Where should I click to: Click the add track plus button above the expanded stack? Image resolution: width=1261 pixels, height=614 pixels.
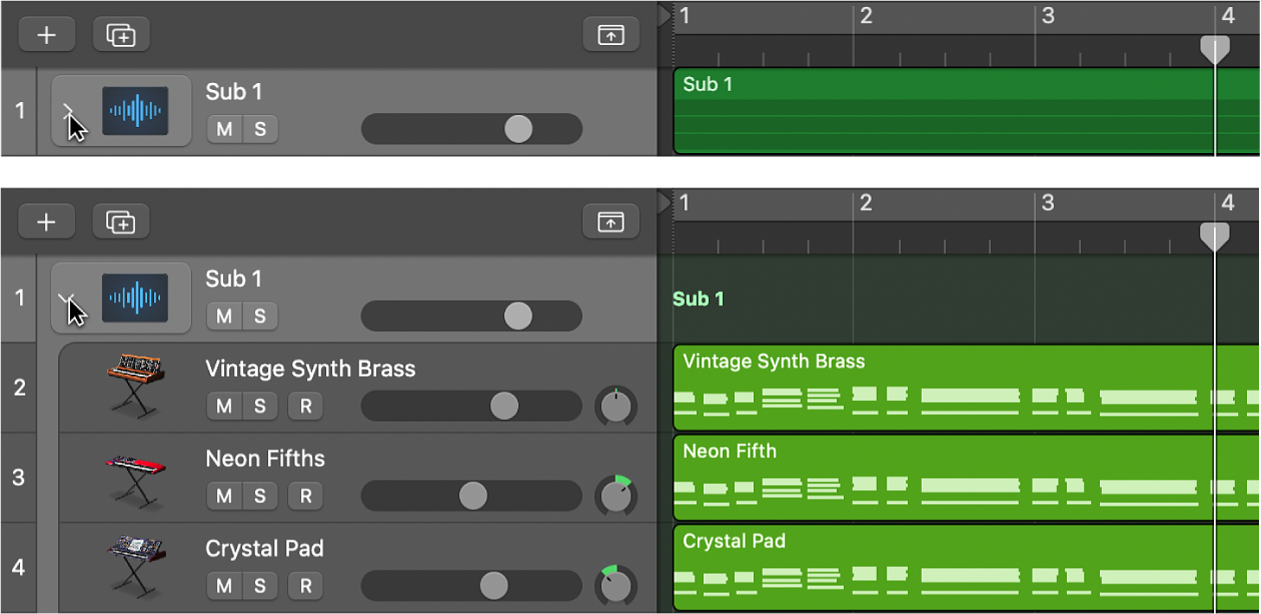46,221
